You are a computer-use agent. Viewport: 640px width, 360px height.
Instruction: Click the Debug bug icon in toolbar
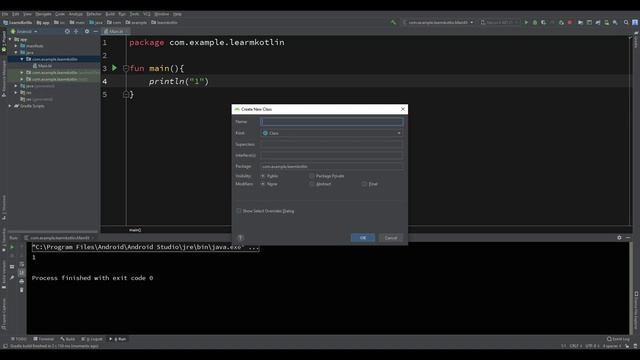point(535,22)
